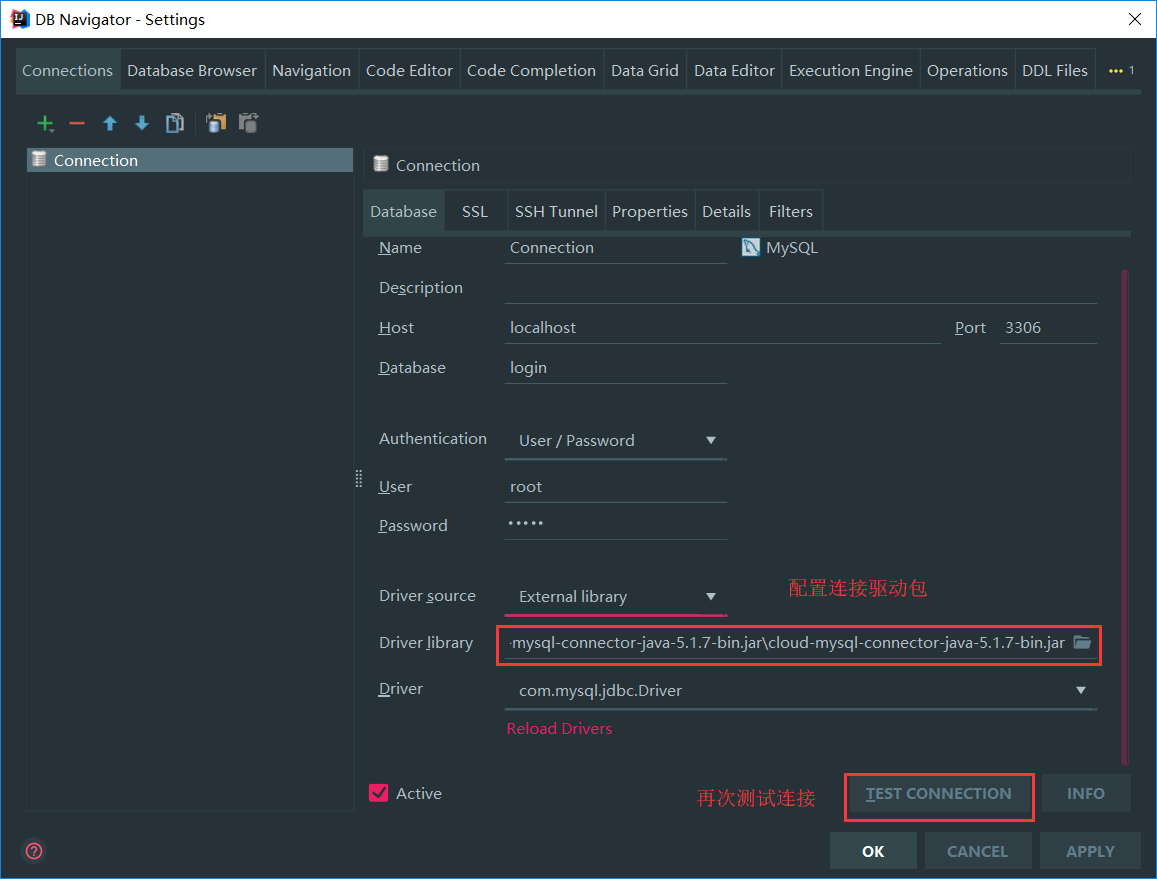Screen dimensions: 1157x879
Task: Duplicate the connection using the copy icon
Action: 174,123
